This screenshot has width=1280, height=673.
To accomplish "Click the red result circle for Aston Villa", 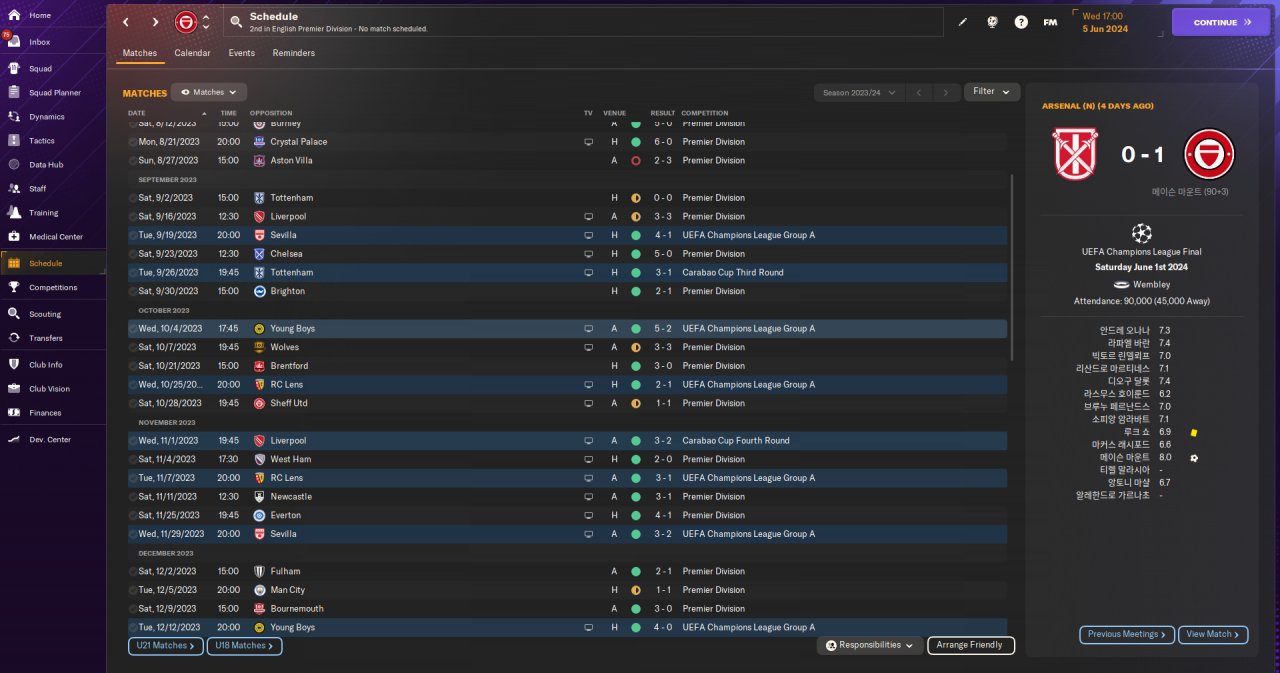I will pyautogui.click(x=635, y=160).
